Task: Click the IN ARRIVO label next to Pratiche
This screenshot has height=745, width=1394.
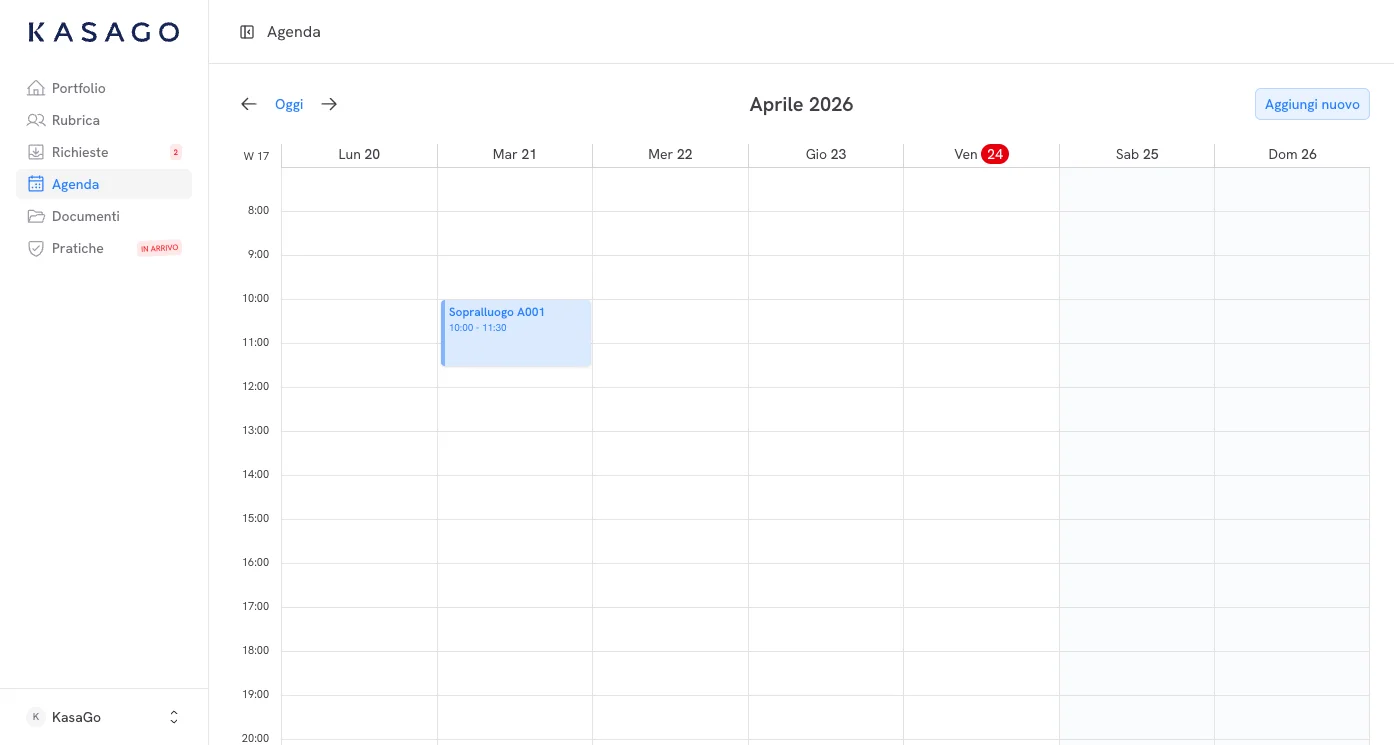Action: coord(160,248)
